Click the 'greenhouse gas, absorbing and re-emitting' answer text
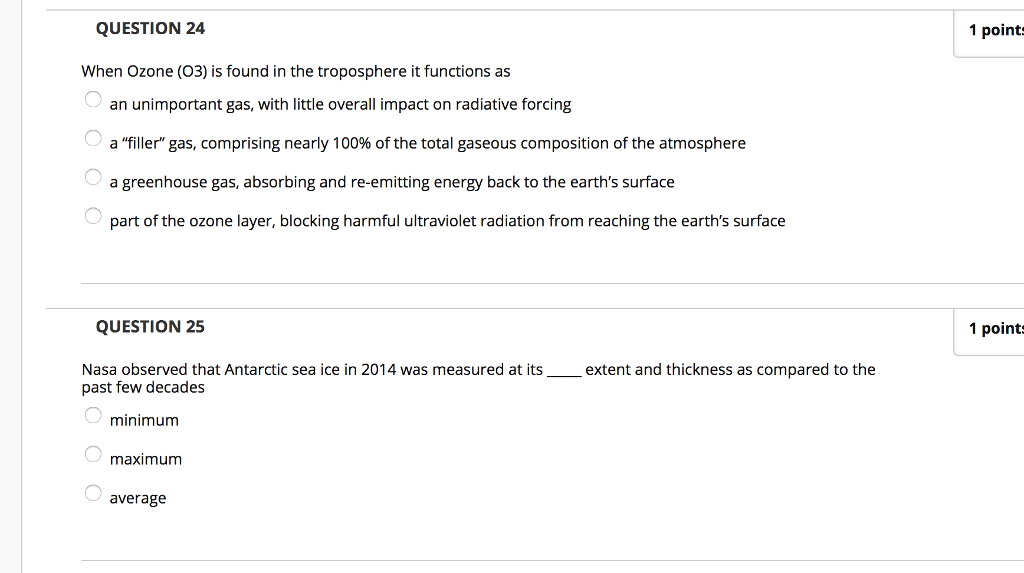Image resolution: width=1024 pixels, height=573 pixels. coord(392,182)
